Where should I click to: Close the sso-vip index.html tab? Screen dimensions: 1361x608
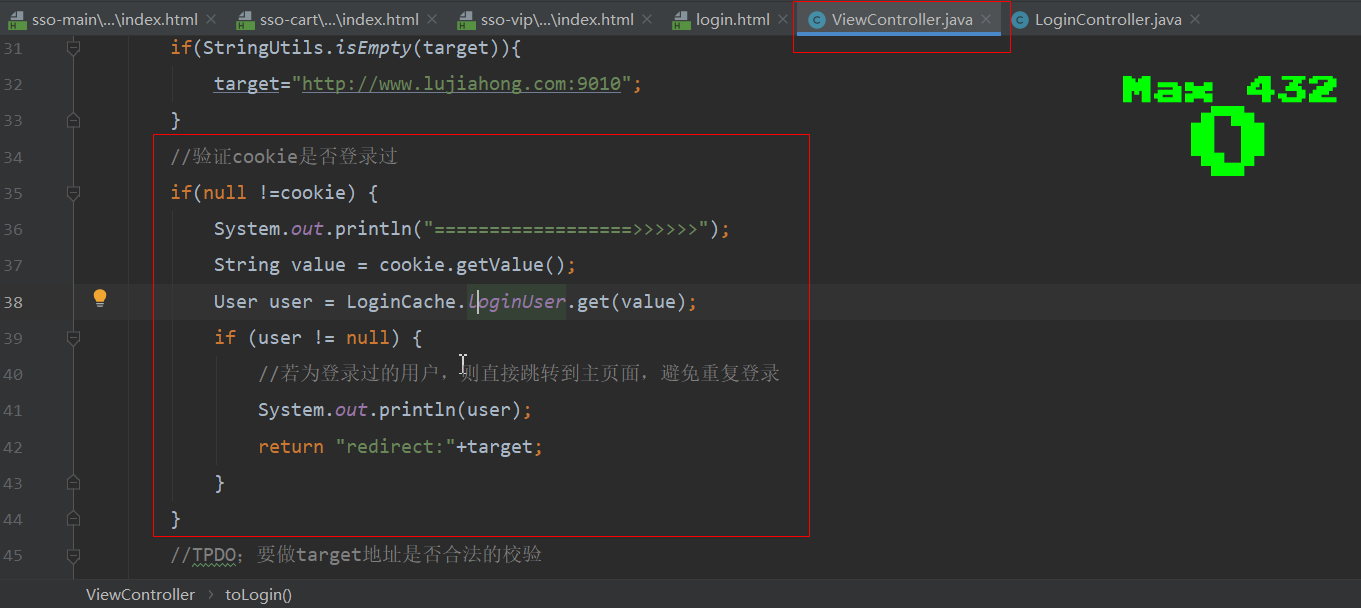pos(648,20)
